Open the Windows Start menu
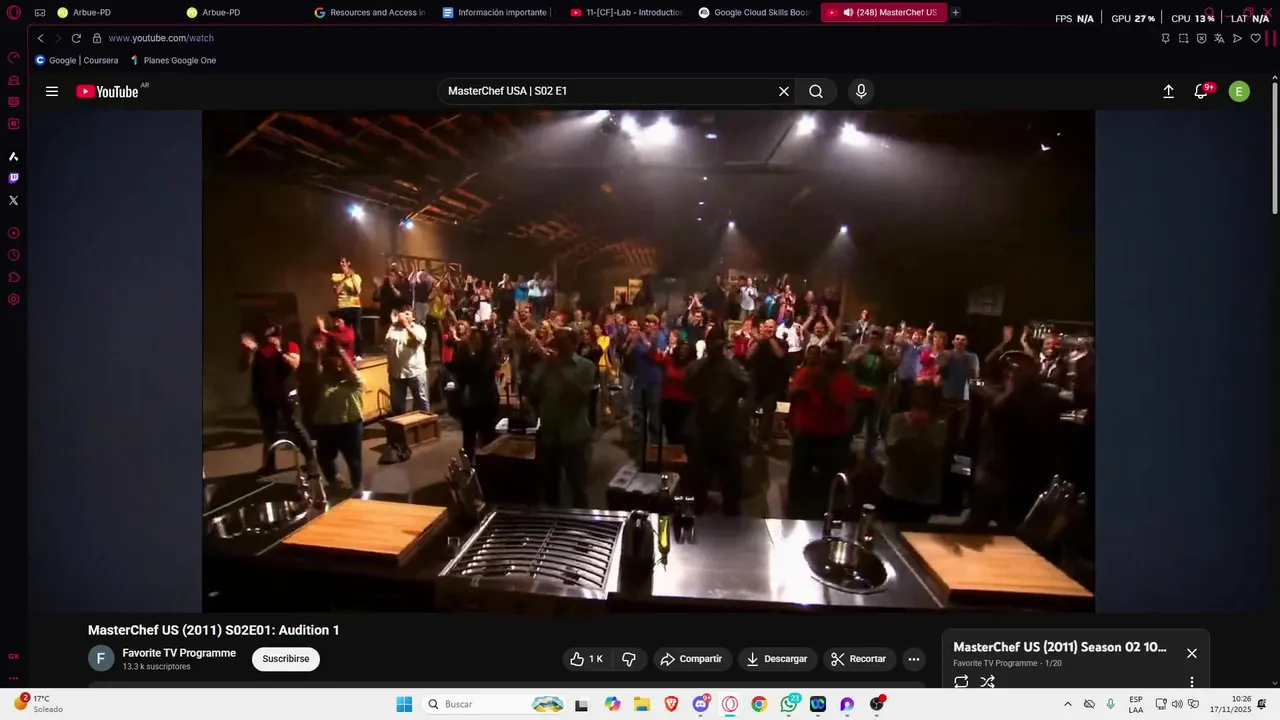The height and width of the screenshot is (720, 1280). 404,704
